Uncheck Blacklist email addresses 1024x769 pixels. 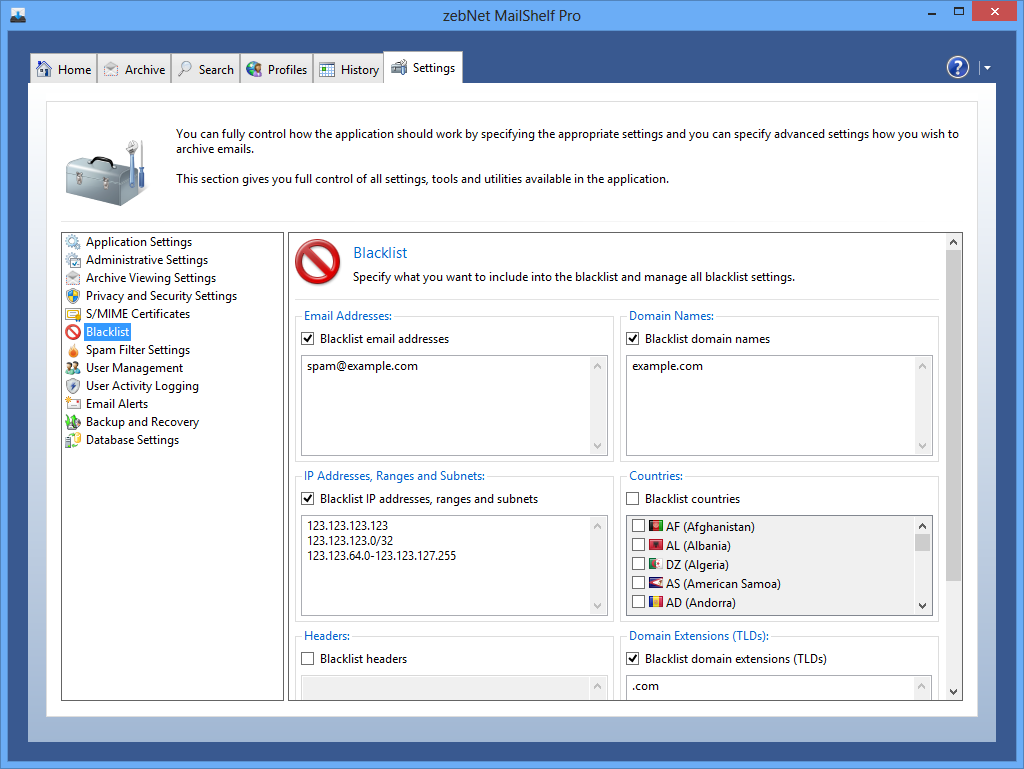[308, 339]
